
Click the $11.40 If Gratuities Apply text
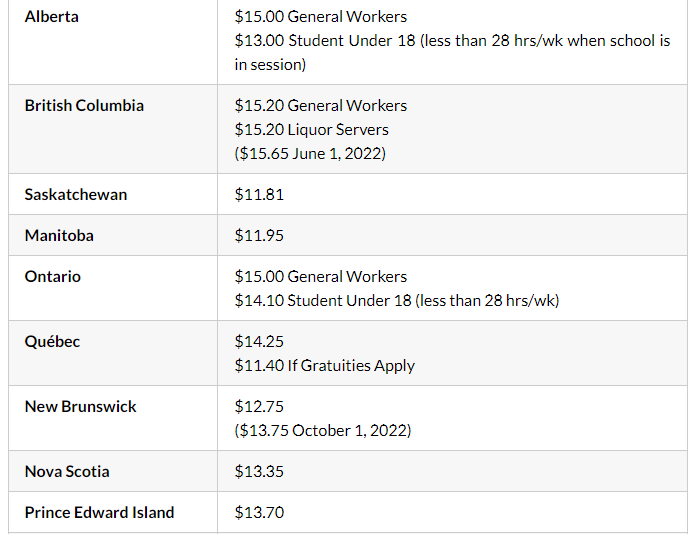(324, 366)
